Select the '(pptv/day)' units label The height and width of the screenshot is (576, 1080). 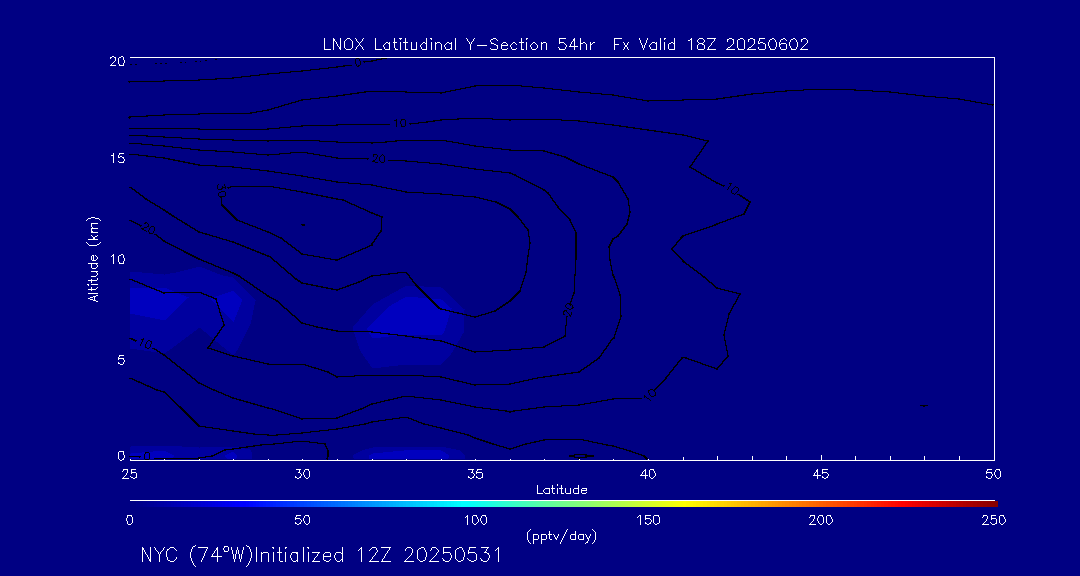[x=561, y=536]
